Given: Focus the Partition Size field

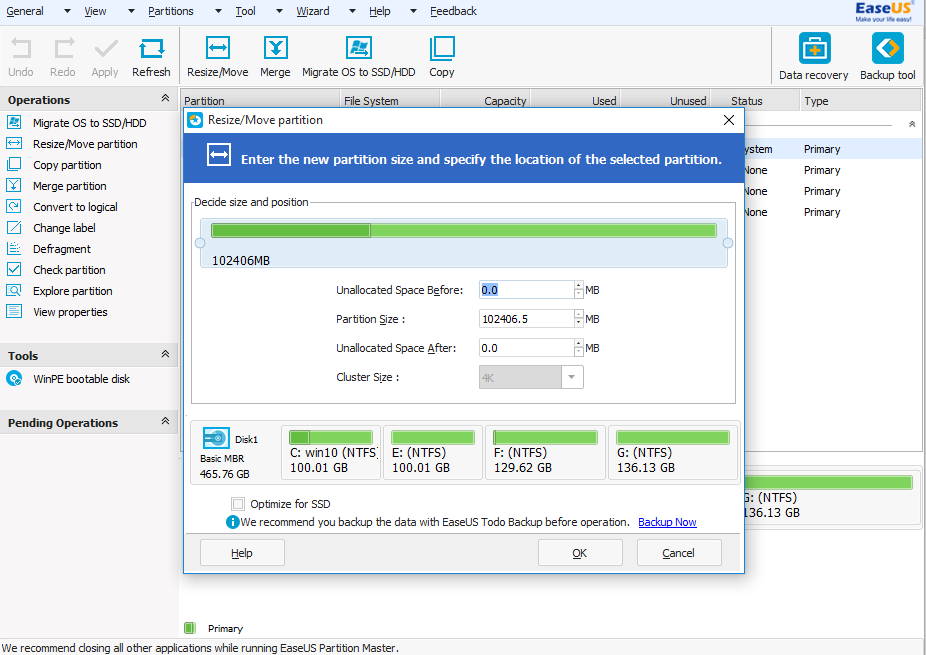Looking at the screenshot, I should (526, 319).
